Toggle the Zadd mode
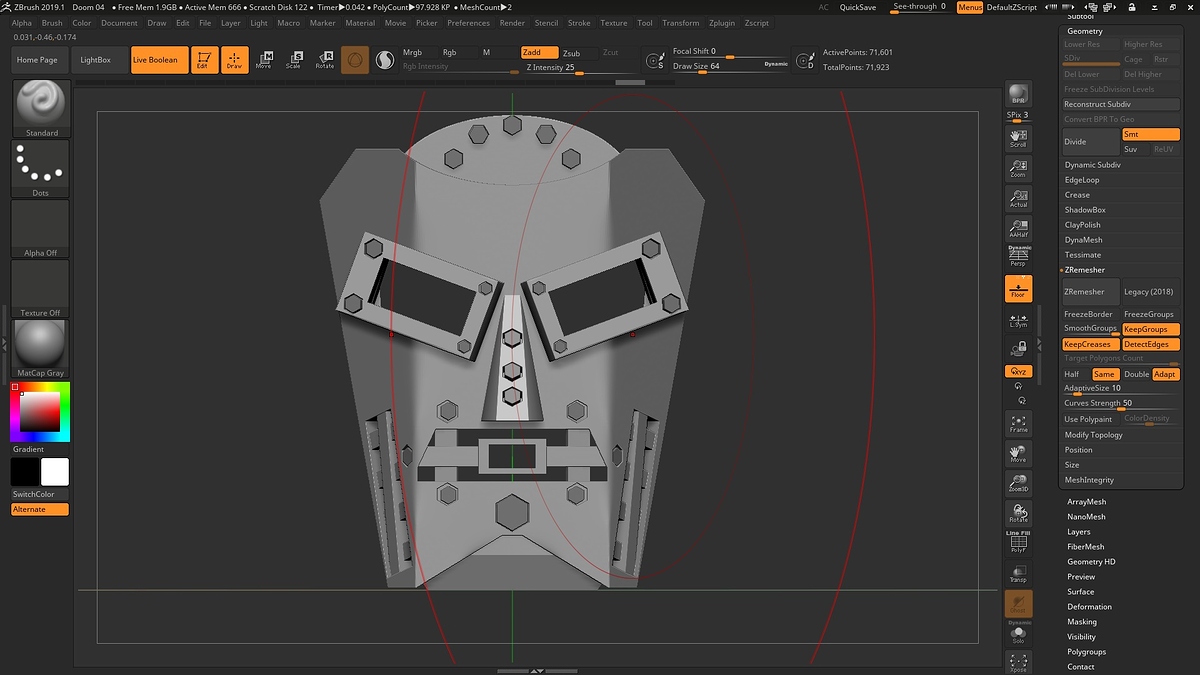This screenshot has height=675, width=1200. pos(539,52)
